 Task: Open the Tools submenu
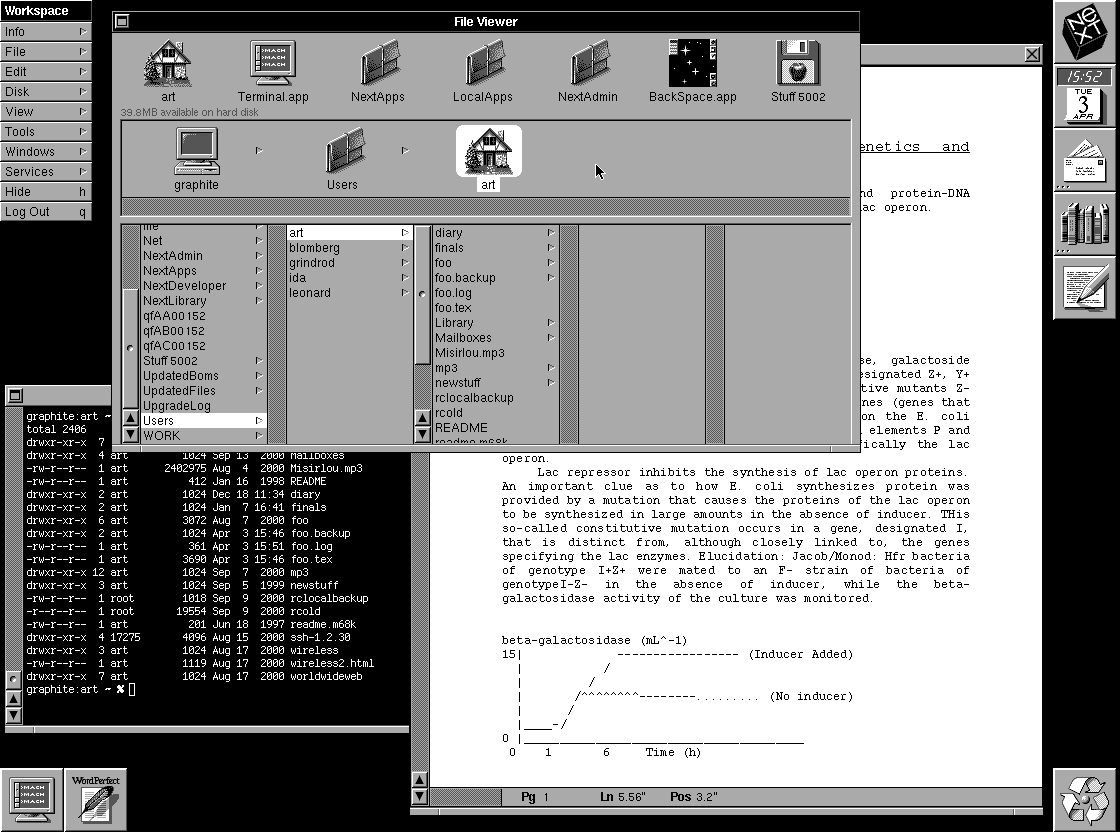46,131
